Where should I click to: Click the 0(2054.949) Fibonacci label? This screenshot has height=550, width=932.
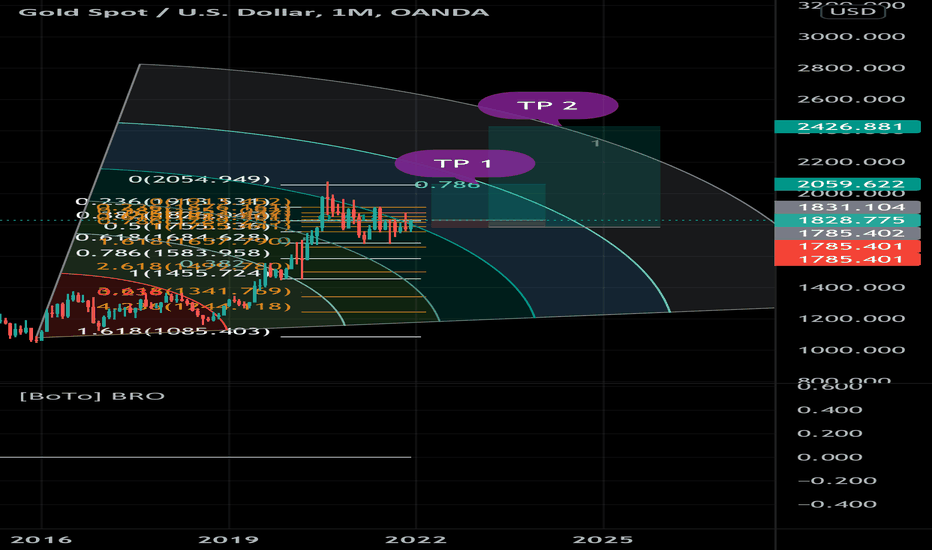200,180
